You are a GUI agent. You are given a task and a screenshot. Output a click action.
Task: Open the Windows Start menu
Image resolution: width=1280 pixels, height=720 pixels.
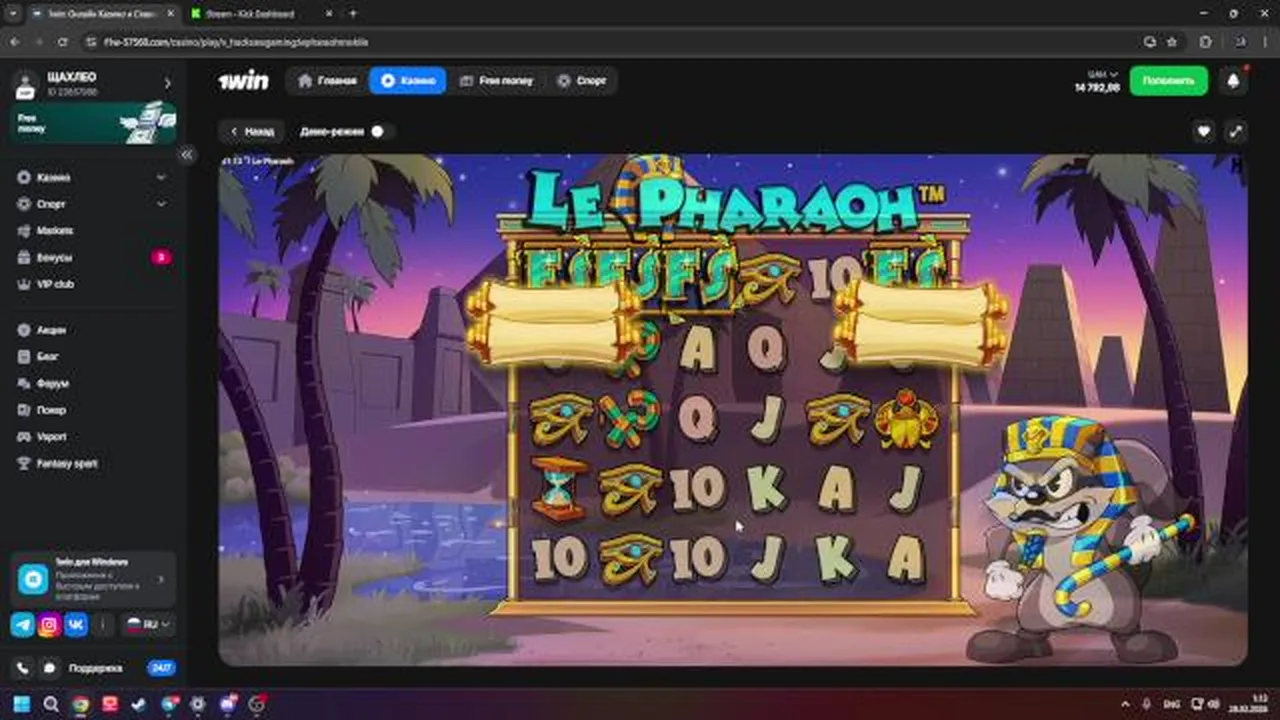[22, 704]
